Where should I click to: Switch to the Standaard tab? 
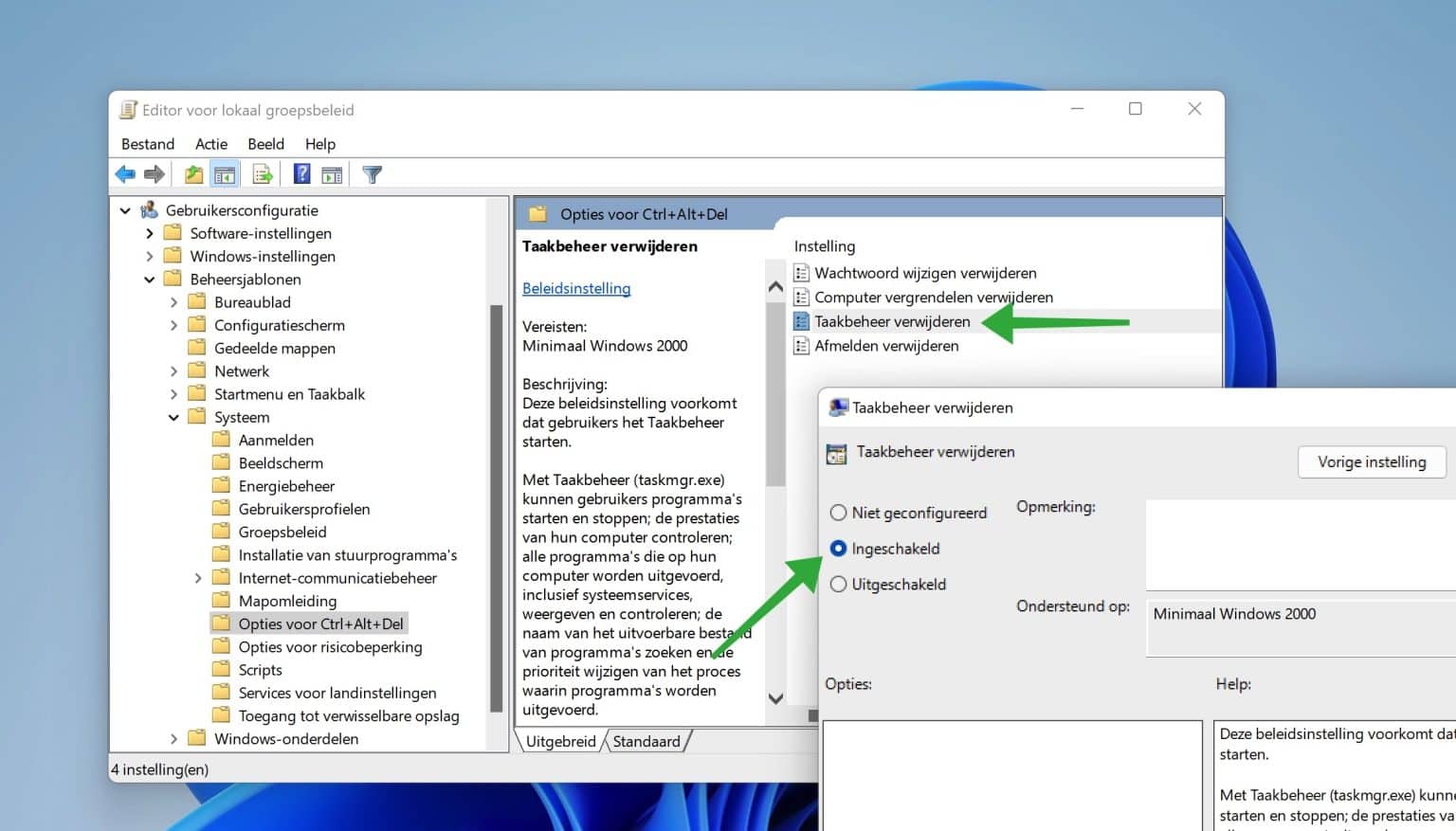click(x=646, y=741)
